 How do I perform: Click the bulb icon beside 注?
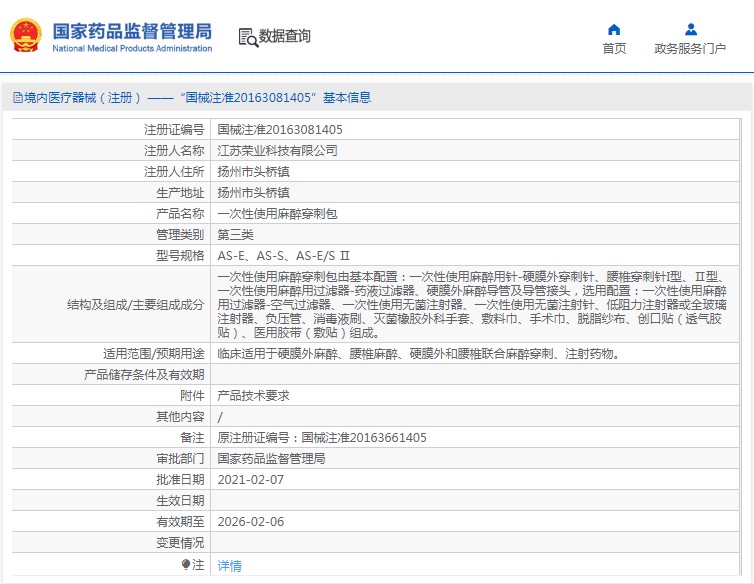tap(186, 564)
